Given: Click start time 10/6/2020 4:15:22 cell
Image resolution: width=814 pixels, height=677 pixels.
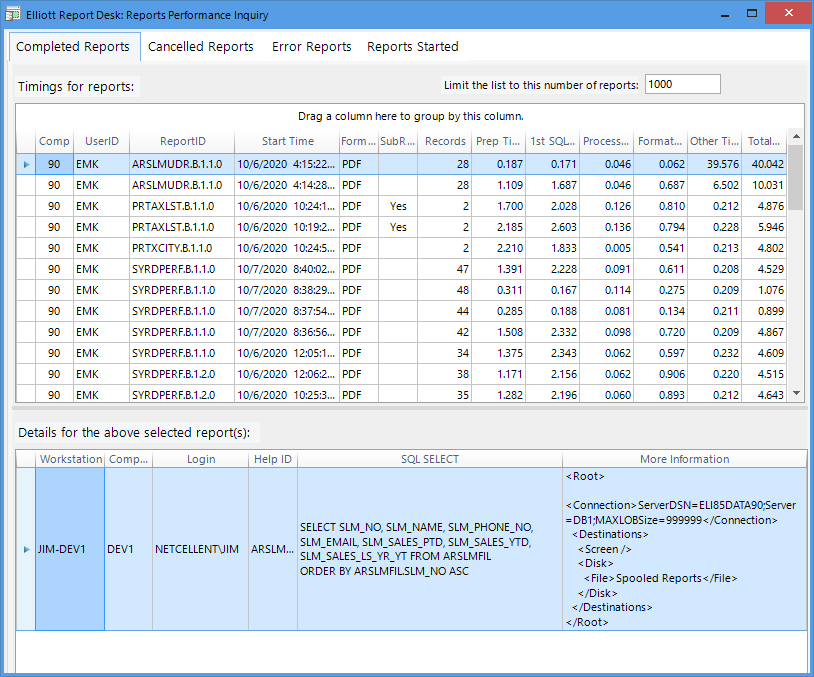Looking at the screenshot, I should pos(287,165).
